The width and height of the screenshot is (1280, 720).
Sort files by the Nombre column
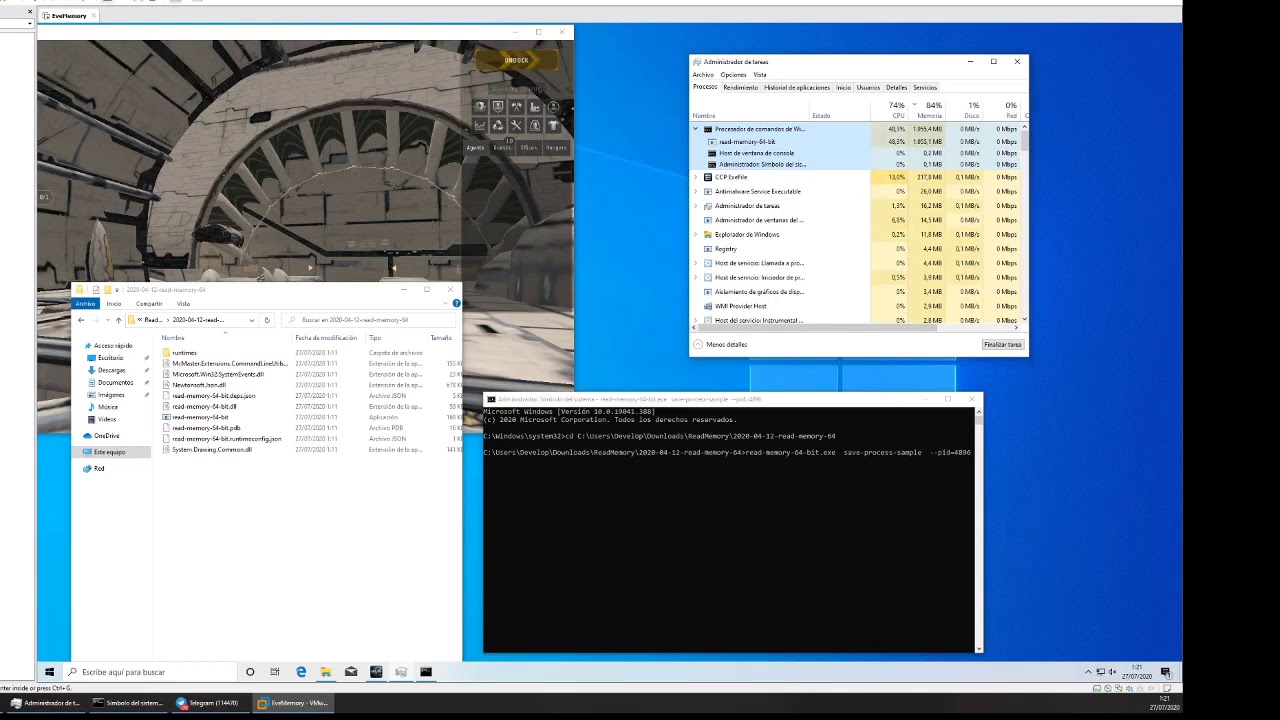point(225,338)
